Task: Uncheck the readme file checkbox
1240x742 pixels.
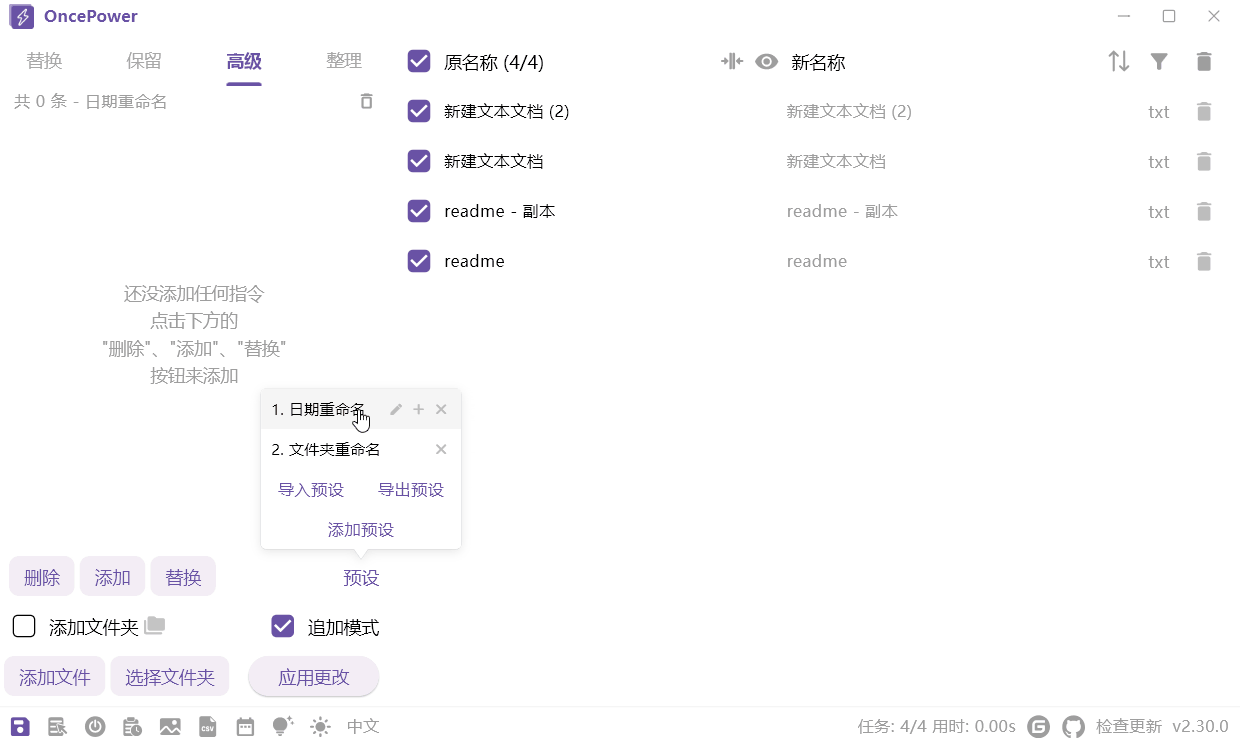Action: point(419,261)
